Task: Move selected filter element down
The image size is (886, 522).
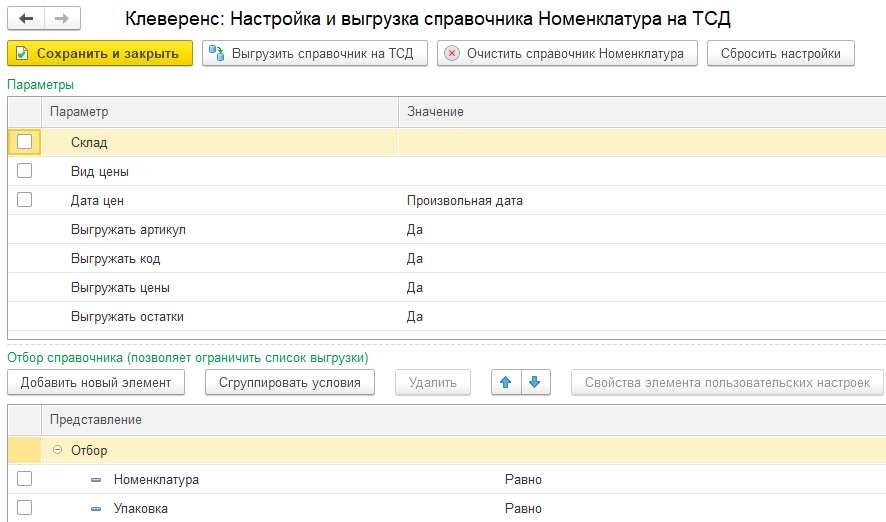Action: tap(535, 382)
